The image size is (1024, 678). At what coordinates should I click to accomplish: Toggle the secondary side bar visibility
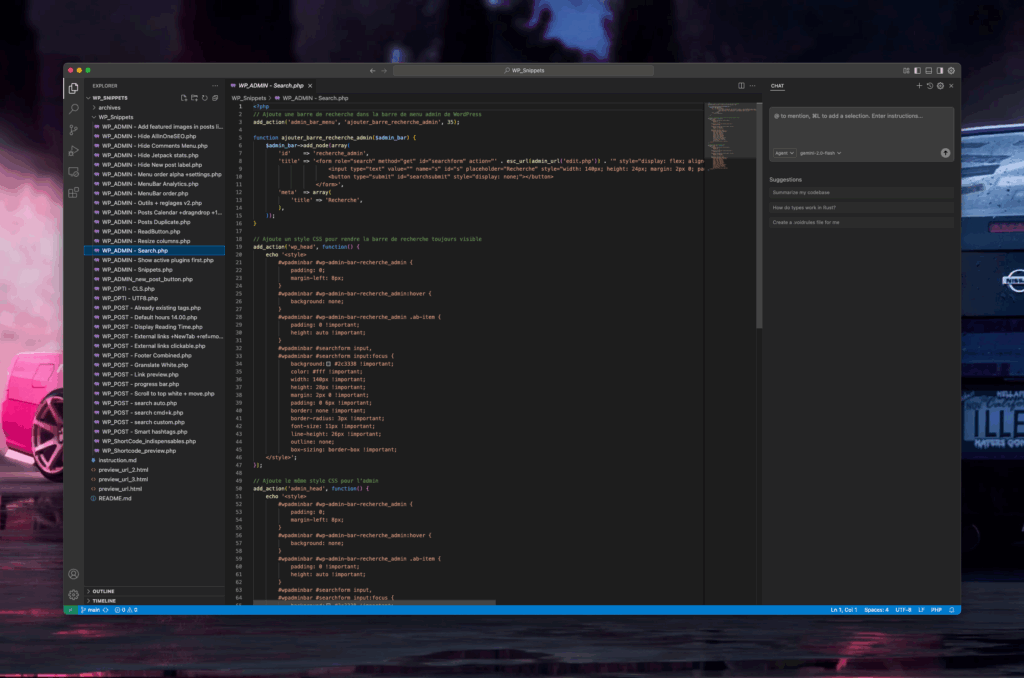coord(940,71)
